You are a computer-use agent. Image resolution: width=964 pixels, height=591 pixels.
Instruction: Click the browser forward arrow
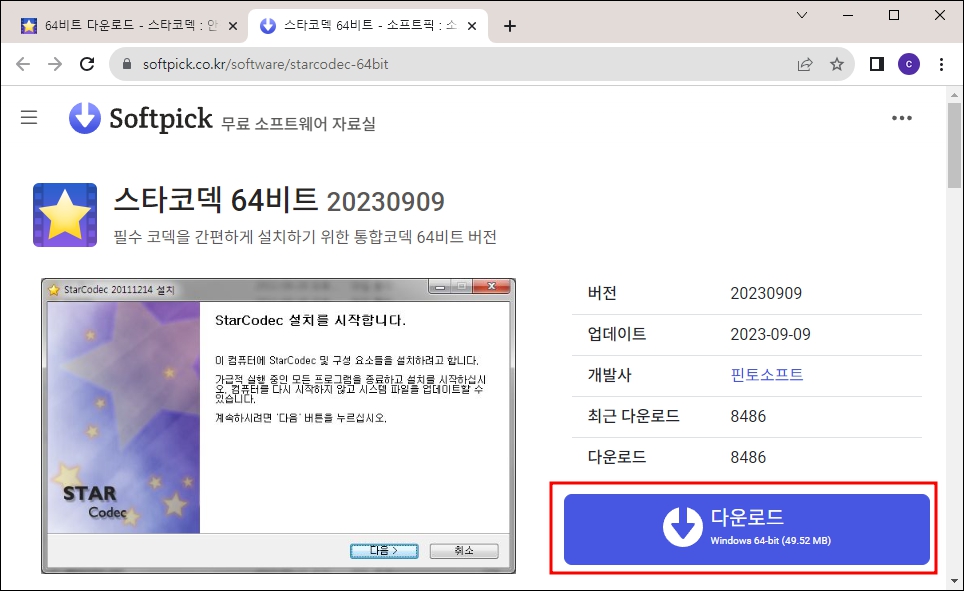point(55,64)
